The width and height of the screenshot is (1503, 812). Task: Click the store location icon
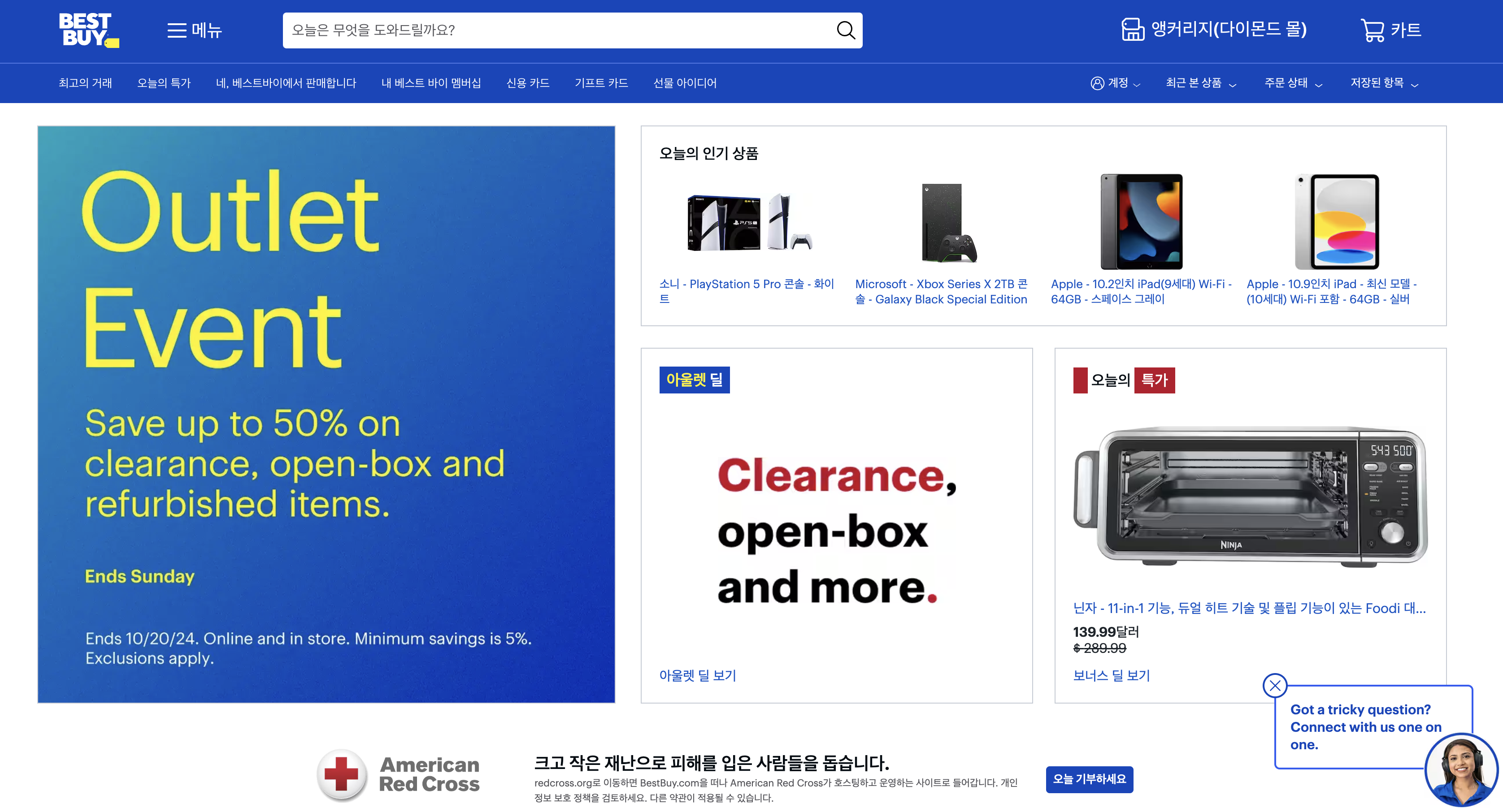tap(1133, 30)
